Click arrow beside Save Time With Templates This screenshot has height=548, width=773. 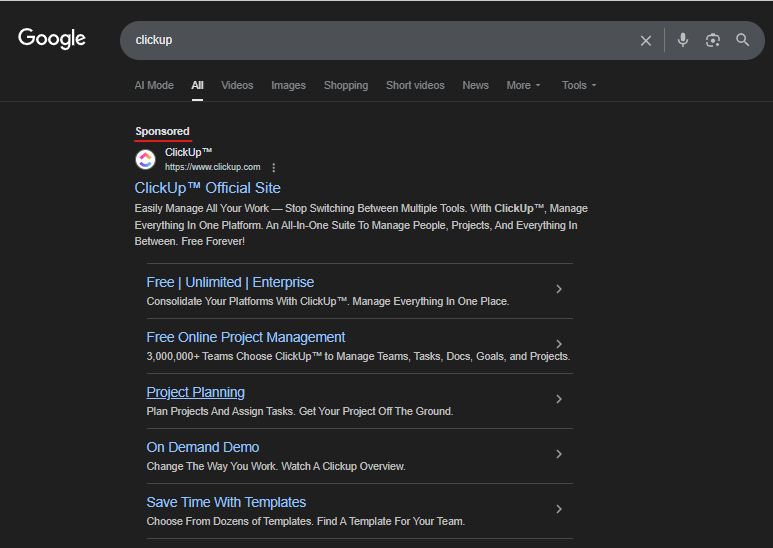tap(558, 509)
